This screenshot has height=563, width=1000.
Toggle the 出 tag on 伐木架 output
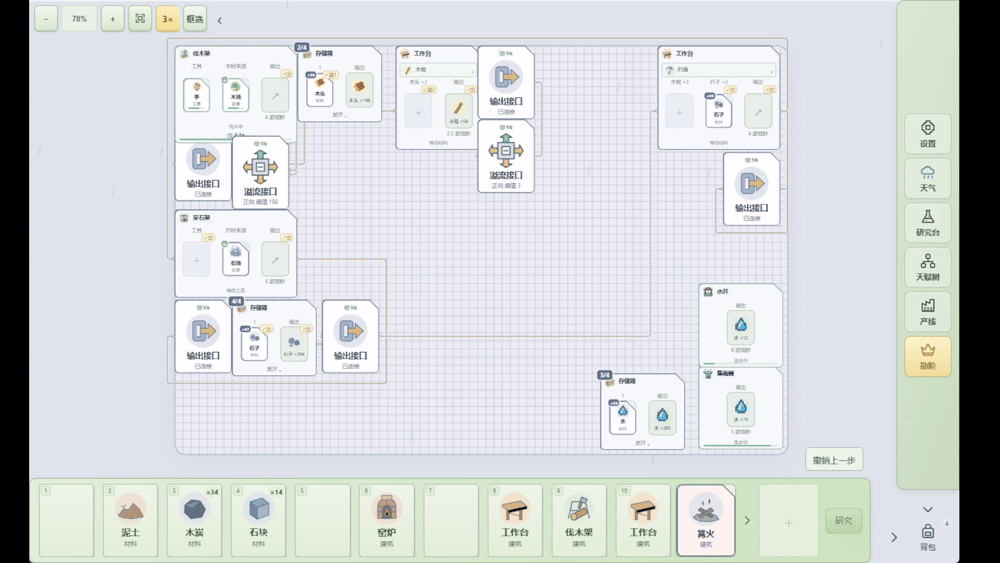pyautogui.click(x=287, y=74)
